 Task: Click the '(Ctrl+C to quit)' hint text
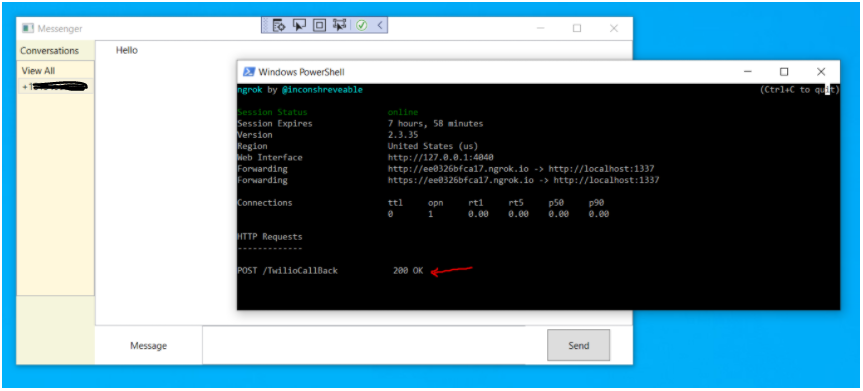pos(800,90)
